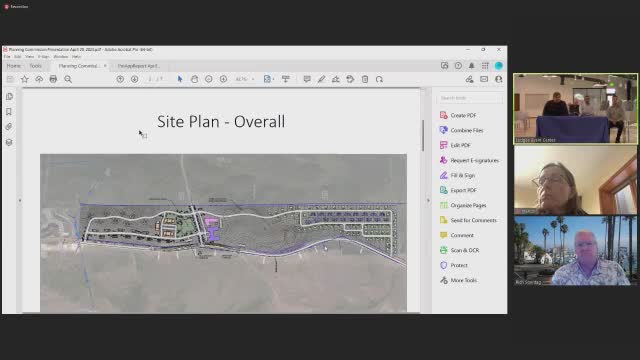Click the zoom in plus icon

pos(223,79)
